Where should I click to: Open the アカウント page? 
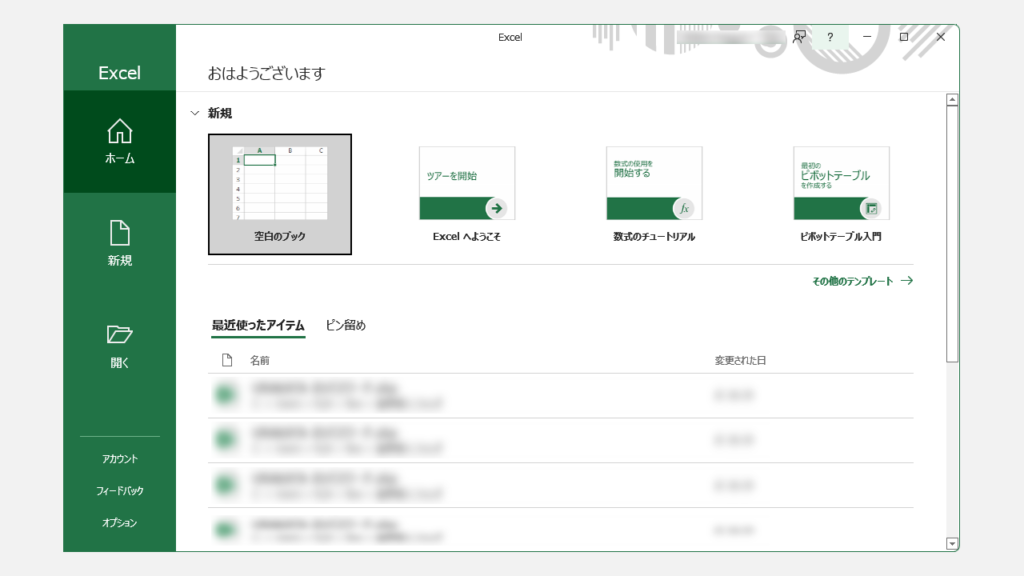[x=119, y=459]
